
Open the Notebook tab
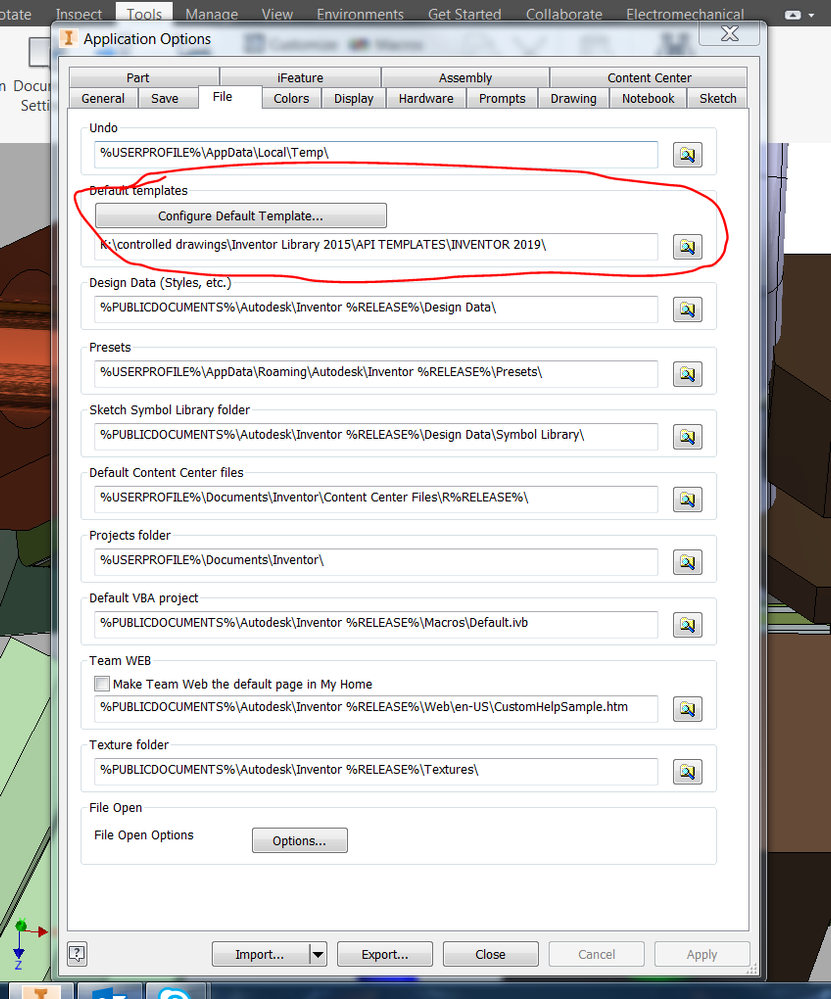coord(648,99)
